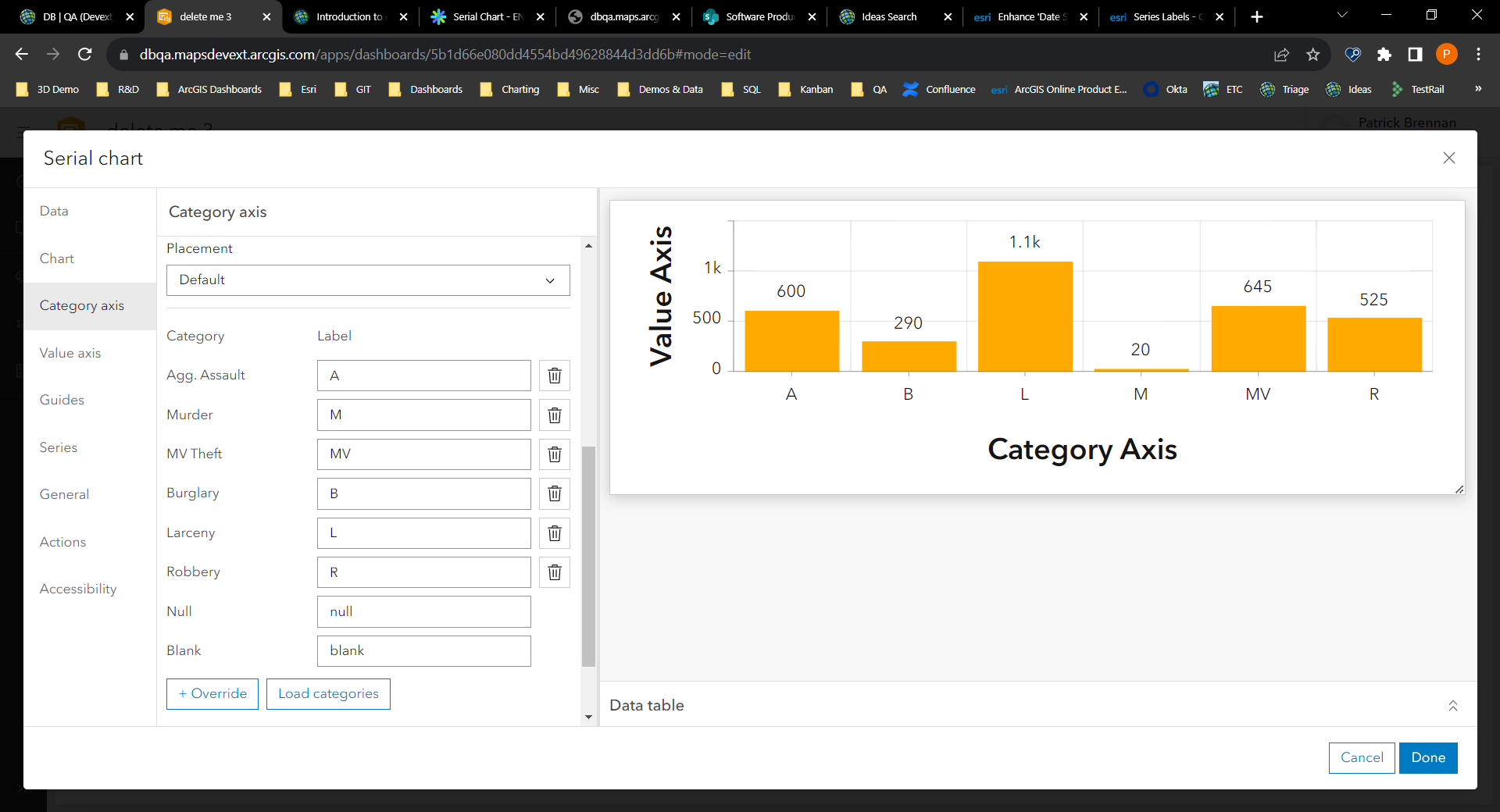The height and width of the screenshot is (812, 1500).
Task: Edit the Null label input field
Action: click(x=423, y=611)
